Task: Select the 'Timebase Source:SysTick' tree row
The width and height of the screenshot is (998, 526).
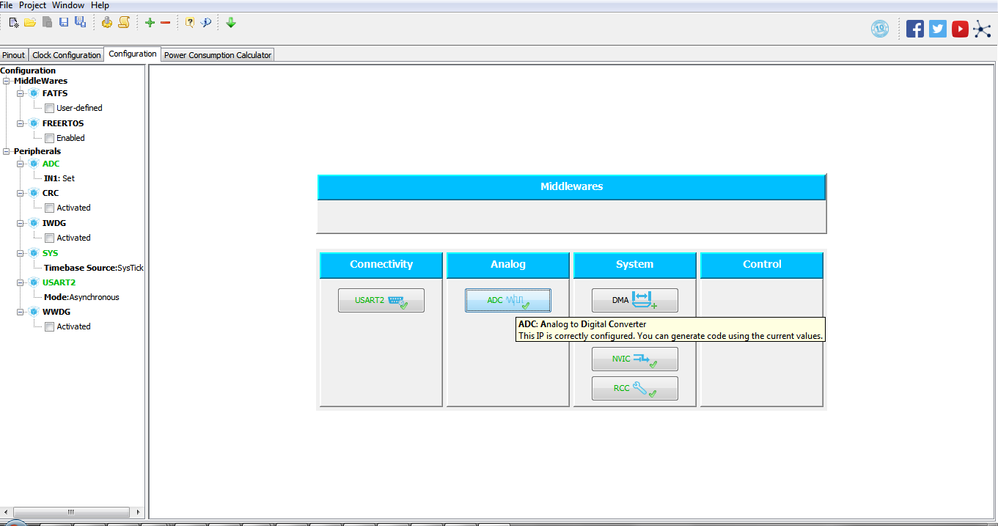Action: (94, 268)
